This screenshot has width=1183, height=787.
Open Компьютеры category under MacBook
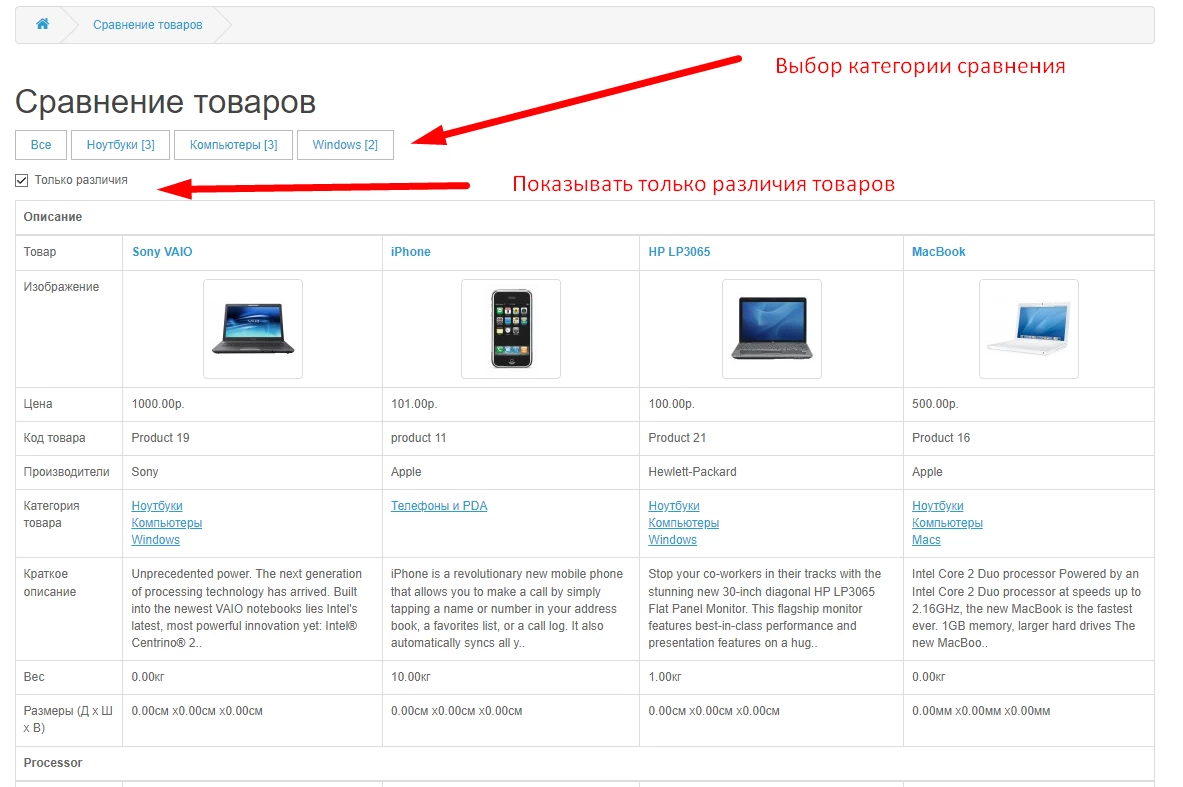(x=948, y=523)
